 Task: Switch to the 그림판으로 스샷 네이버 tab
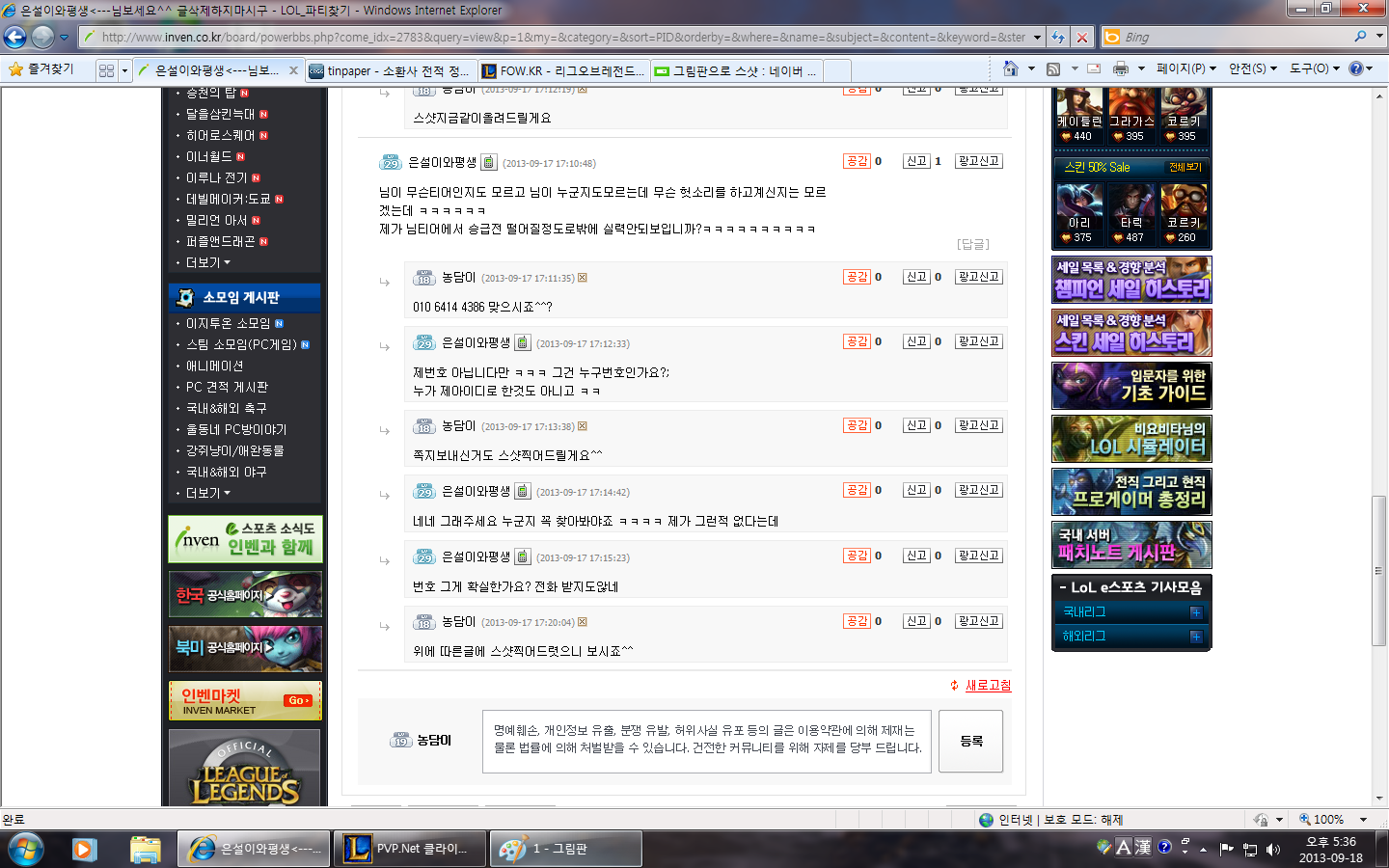click(735, 70)
